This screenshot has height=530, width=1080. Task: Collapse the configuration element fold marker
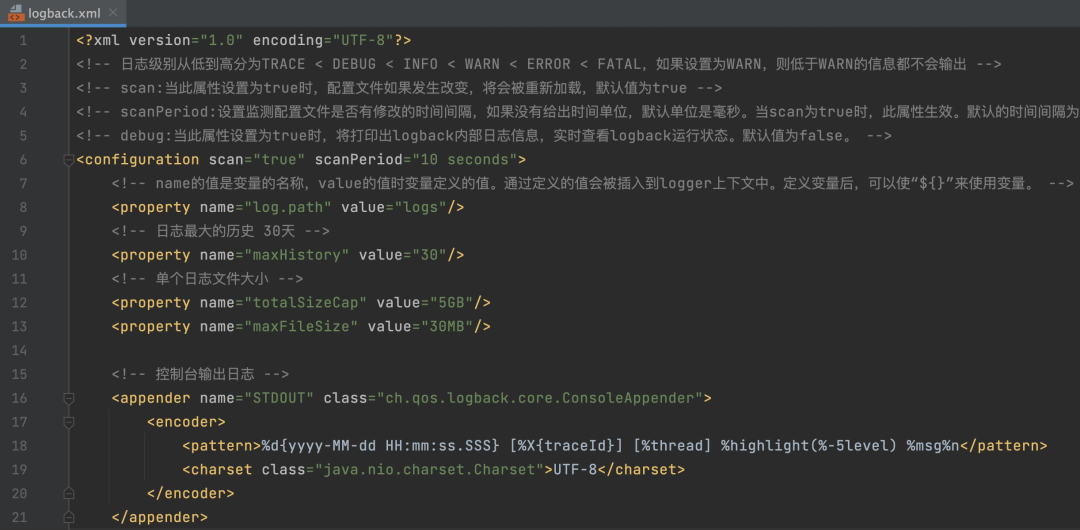[x=68, y=160]
